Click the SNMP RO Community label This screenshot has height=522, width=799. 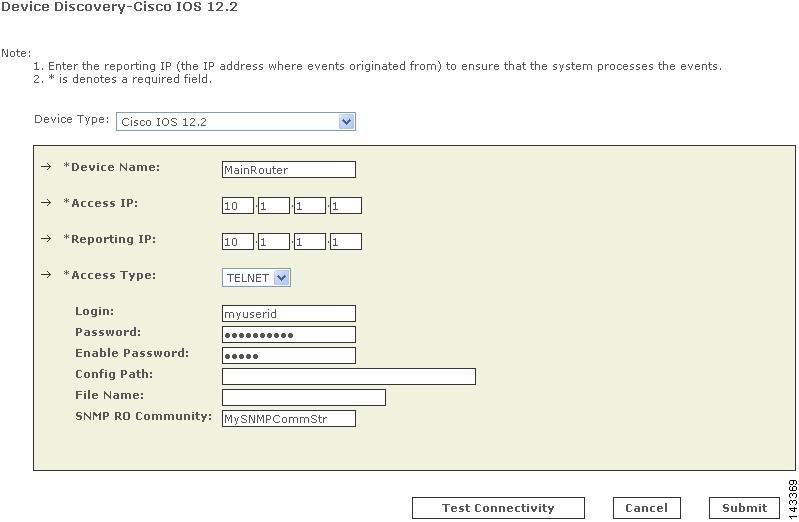[143, 416]
